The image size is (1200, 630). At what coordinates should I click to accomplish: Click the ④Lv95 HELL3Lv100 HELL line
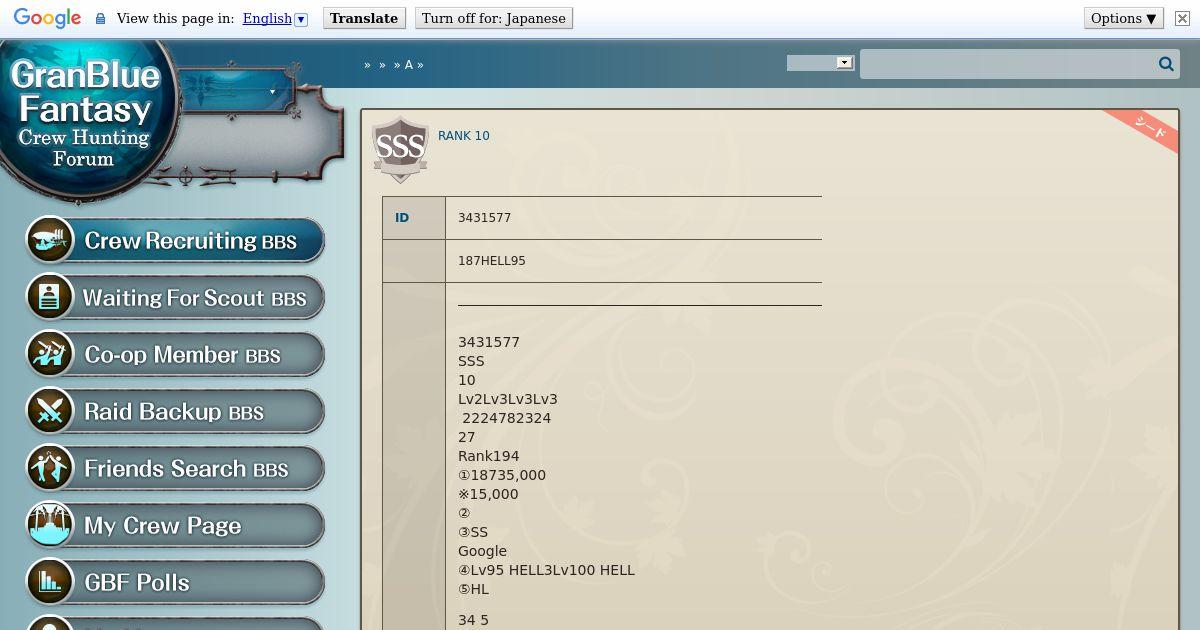[546, 570]
